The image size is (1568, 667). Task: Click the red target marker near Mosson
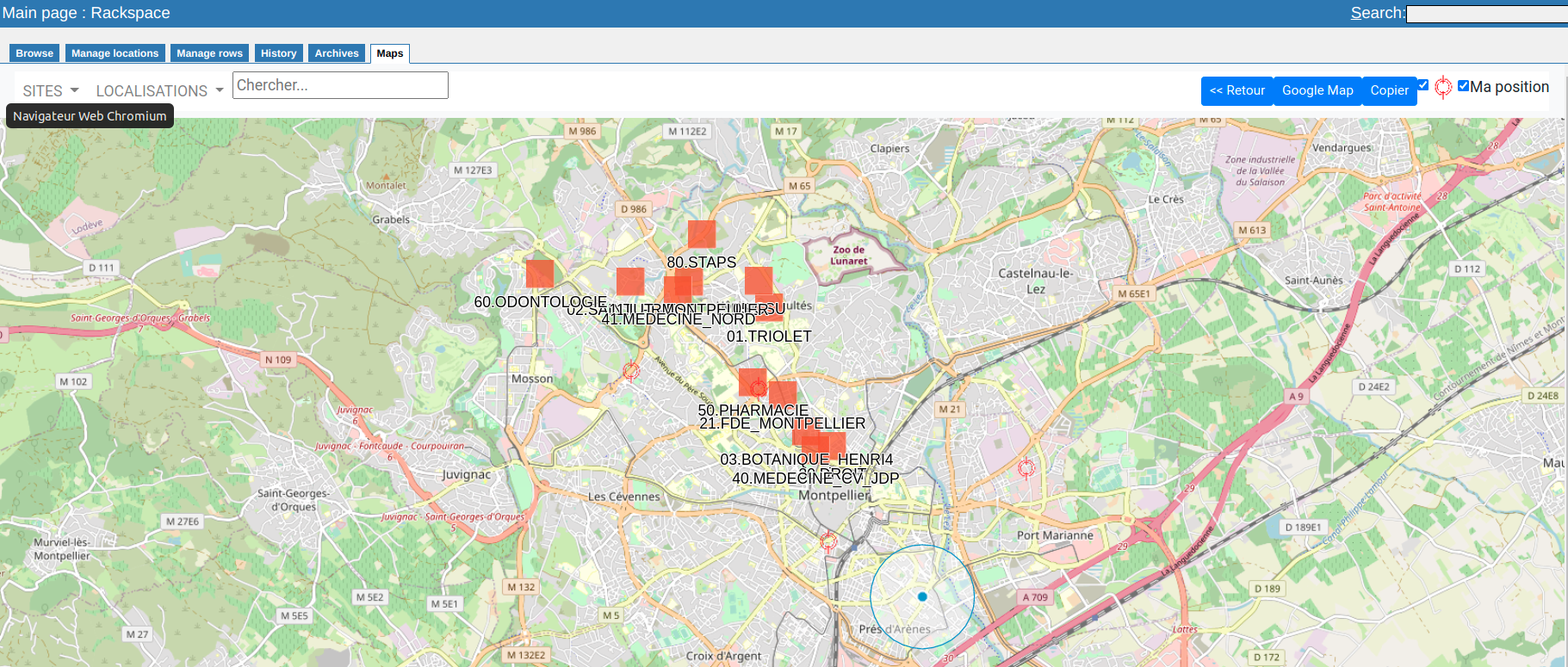[x=631, y=371]
